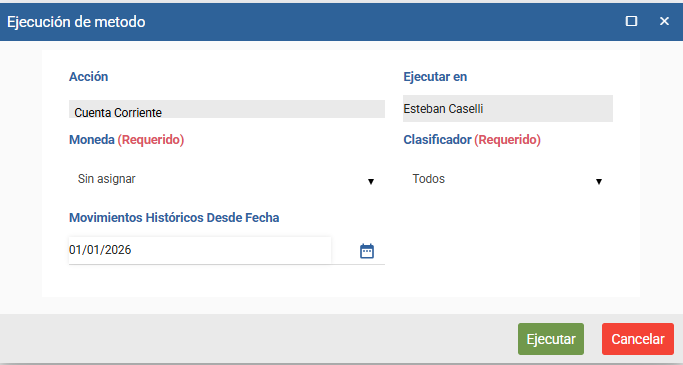This screenshot has height=365, width=683.
Task: Click the red '(Requerido)' text beside Moneda
Action: point(151,139)
